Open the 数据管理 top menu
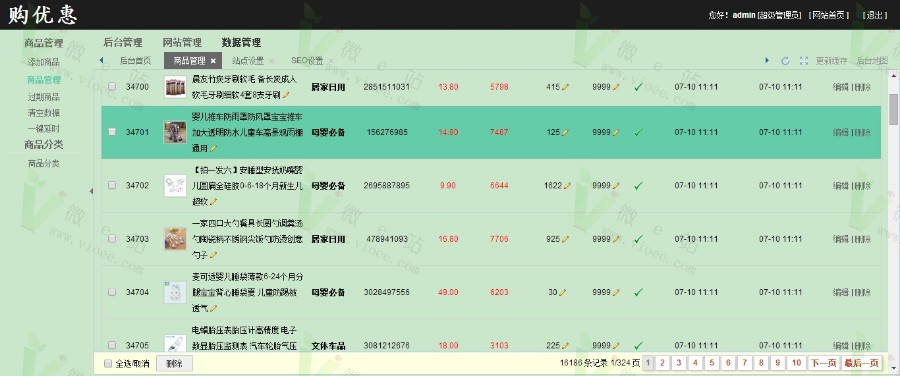Image resolution: width=900 pixels, height=376 pixels. [x=241, y=42]
